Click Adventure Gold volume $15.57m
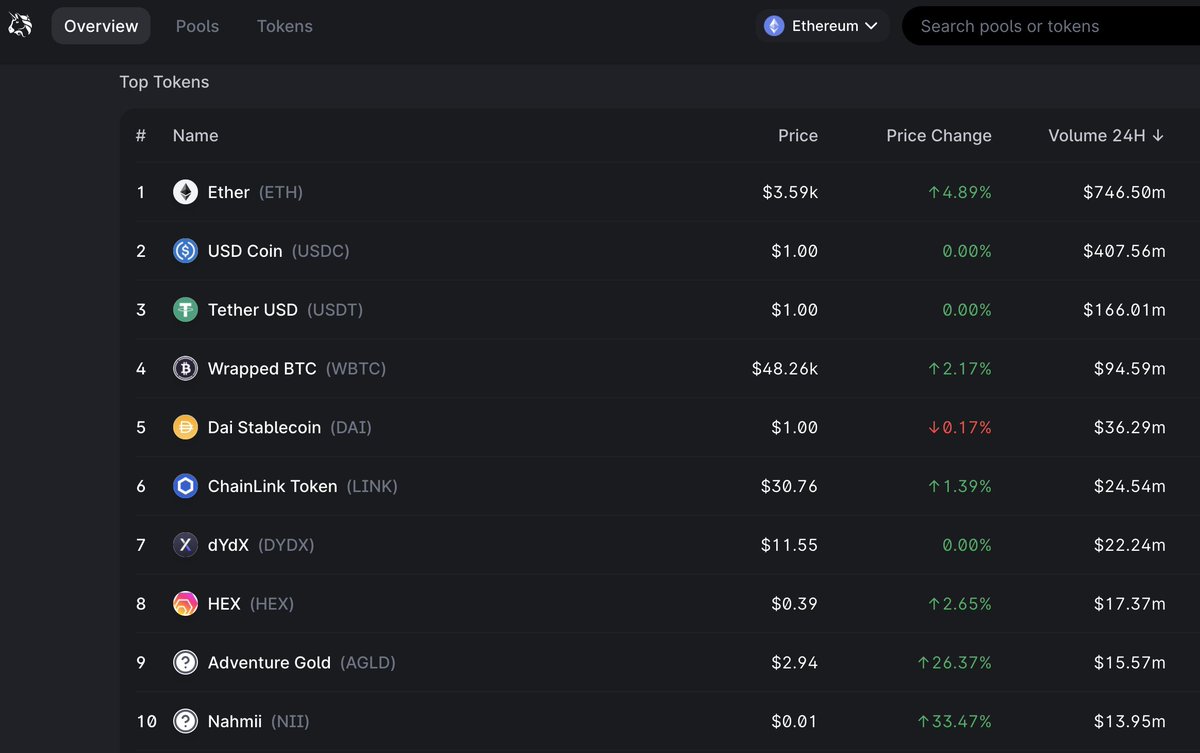The height and width of the screenshot is (753, 1200). 1130,663
